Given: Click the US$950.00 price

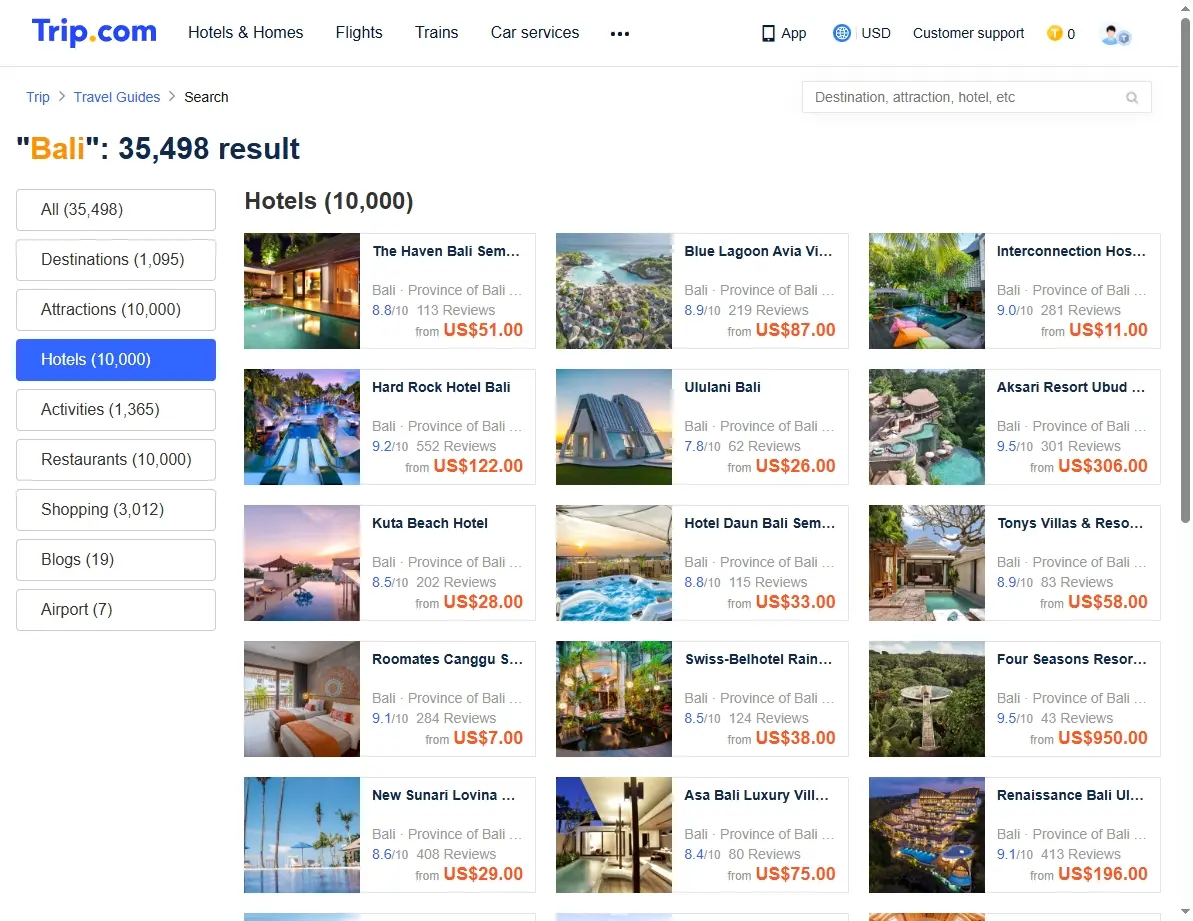Looking at the screenshot, I should point(1102,738).
